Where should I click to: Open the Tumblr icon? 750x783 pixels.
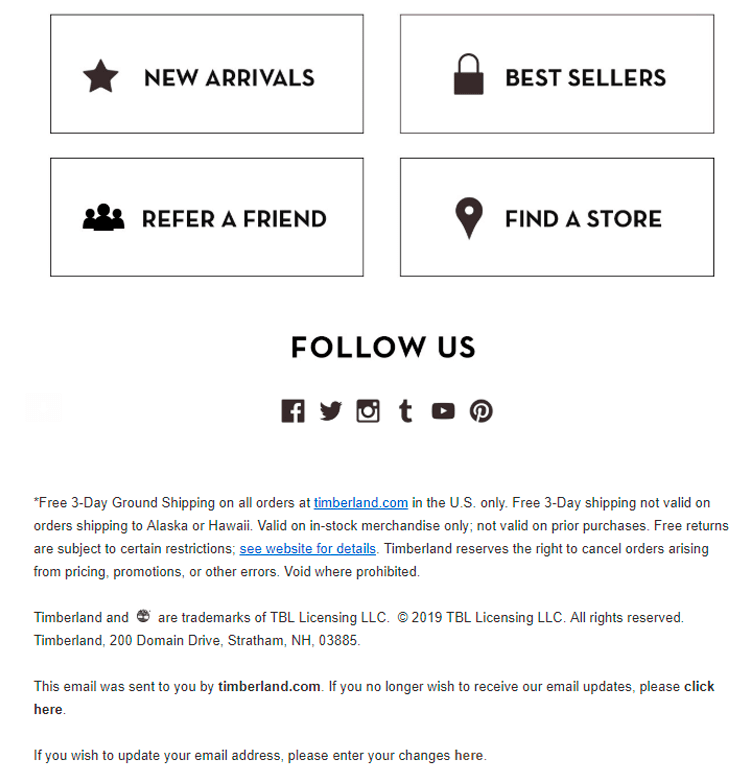pyautogui.click(x=405, y=411)
